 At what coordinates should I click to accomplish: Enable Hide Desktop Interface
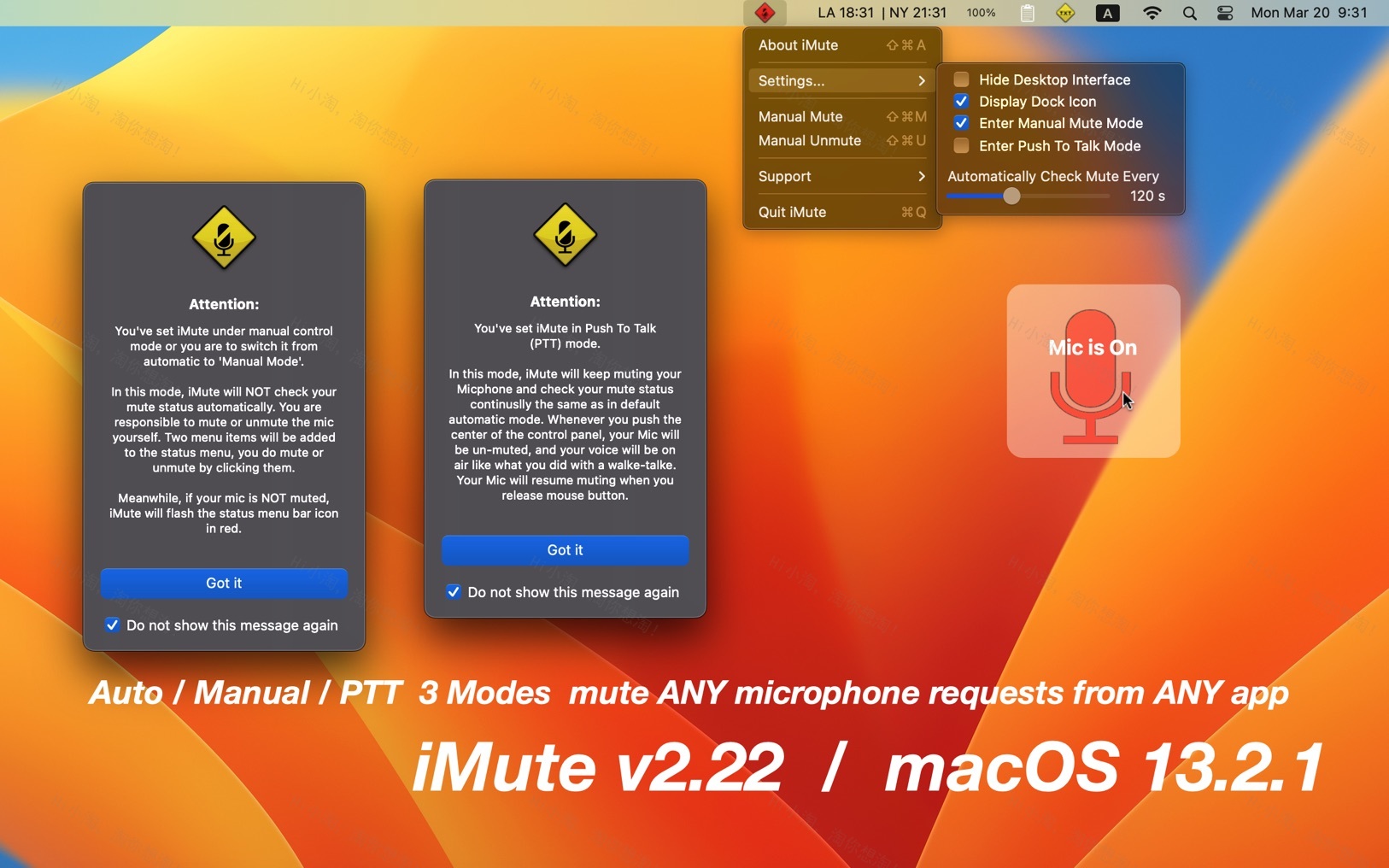tap(961, 79)
